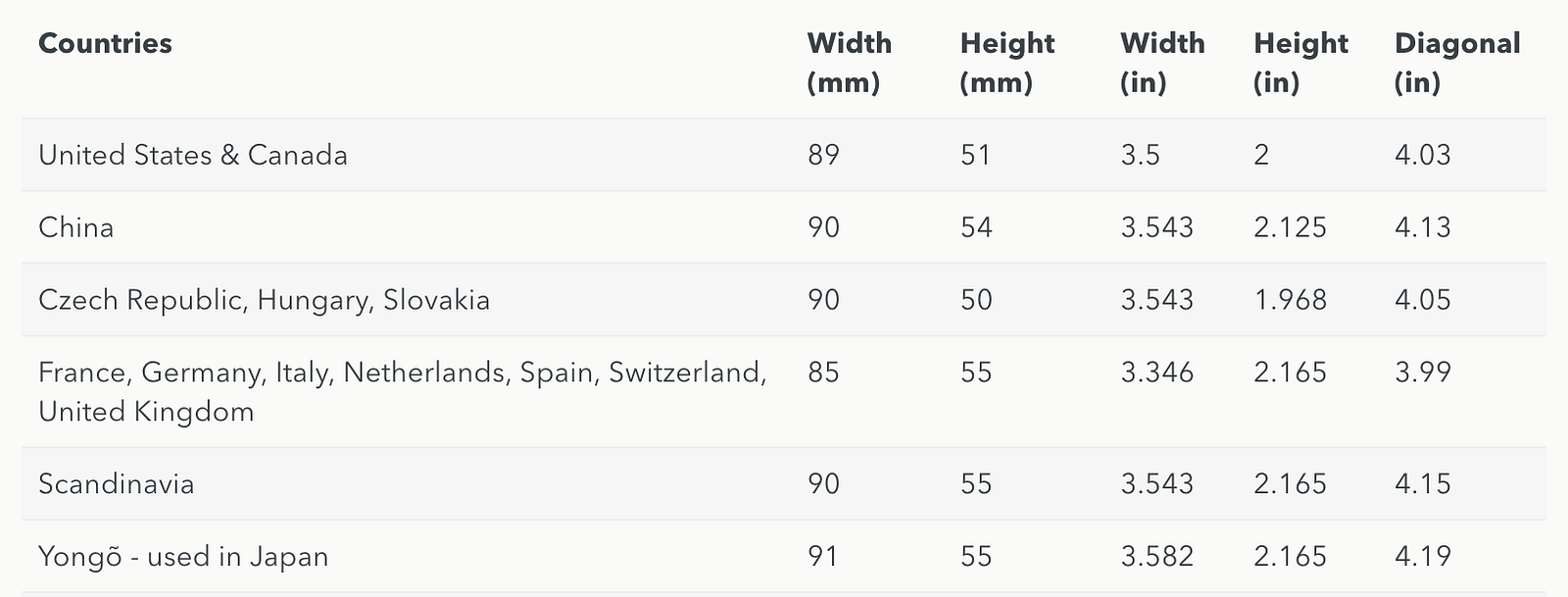Select the Height (mm) column header
This screenshot has height=597, width=1568.
1006,63
